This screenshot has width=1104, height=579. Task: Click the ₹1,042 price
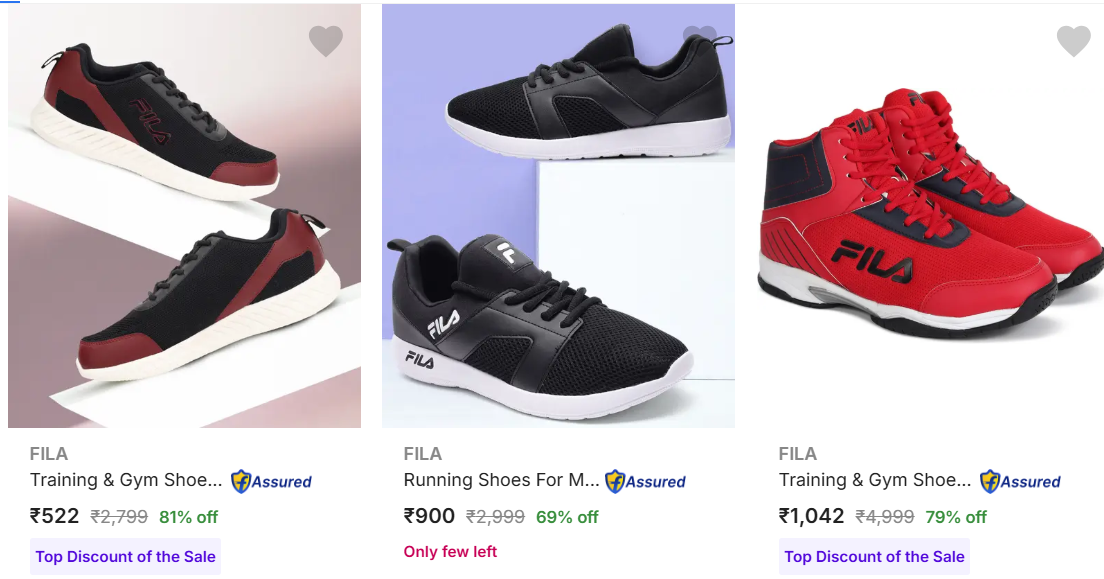point(812,516)
